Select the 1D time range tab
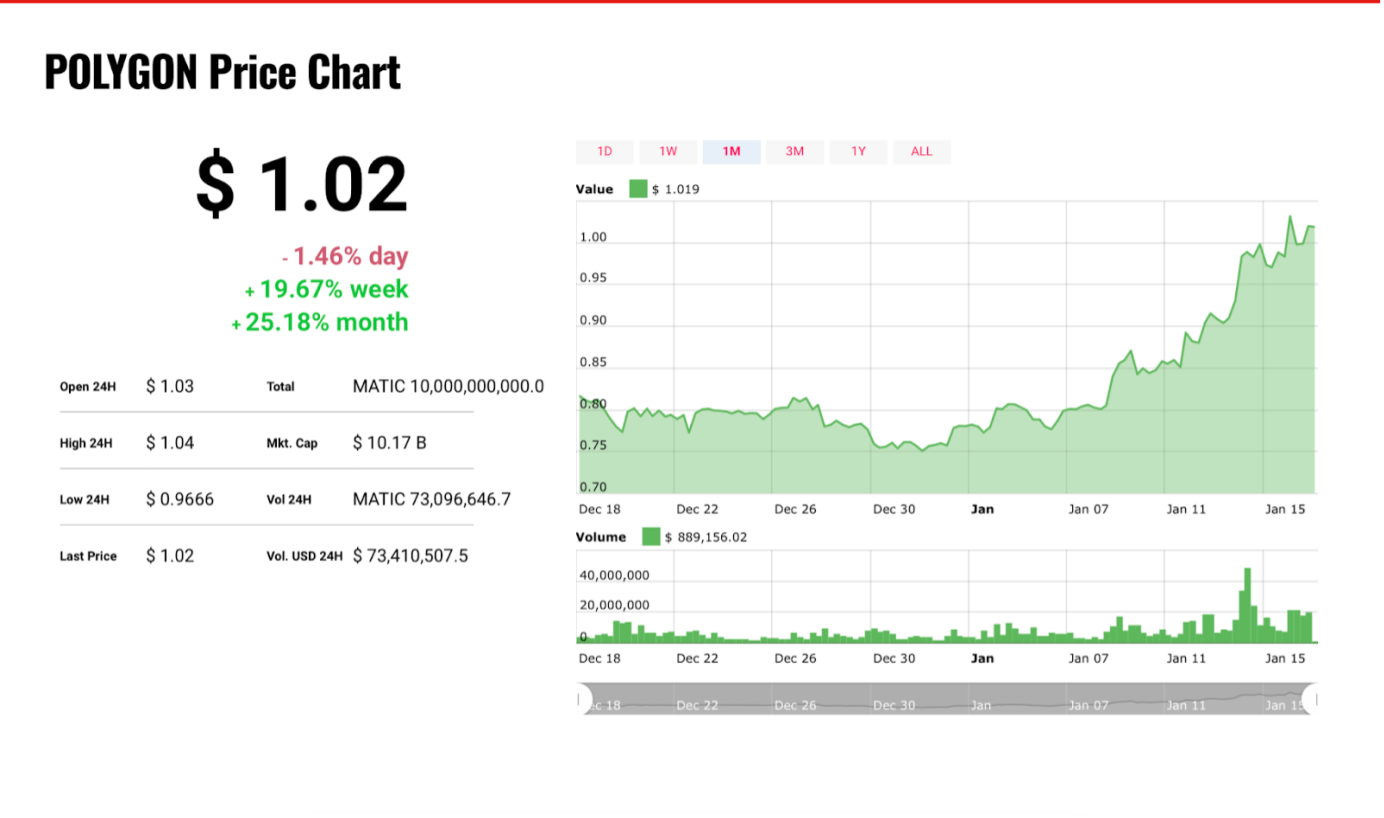Viewport: 1384px width, 818px height. pyautogui.click(x=605, y=152)
